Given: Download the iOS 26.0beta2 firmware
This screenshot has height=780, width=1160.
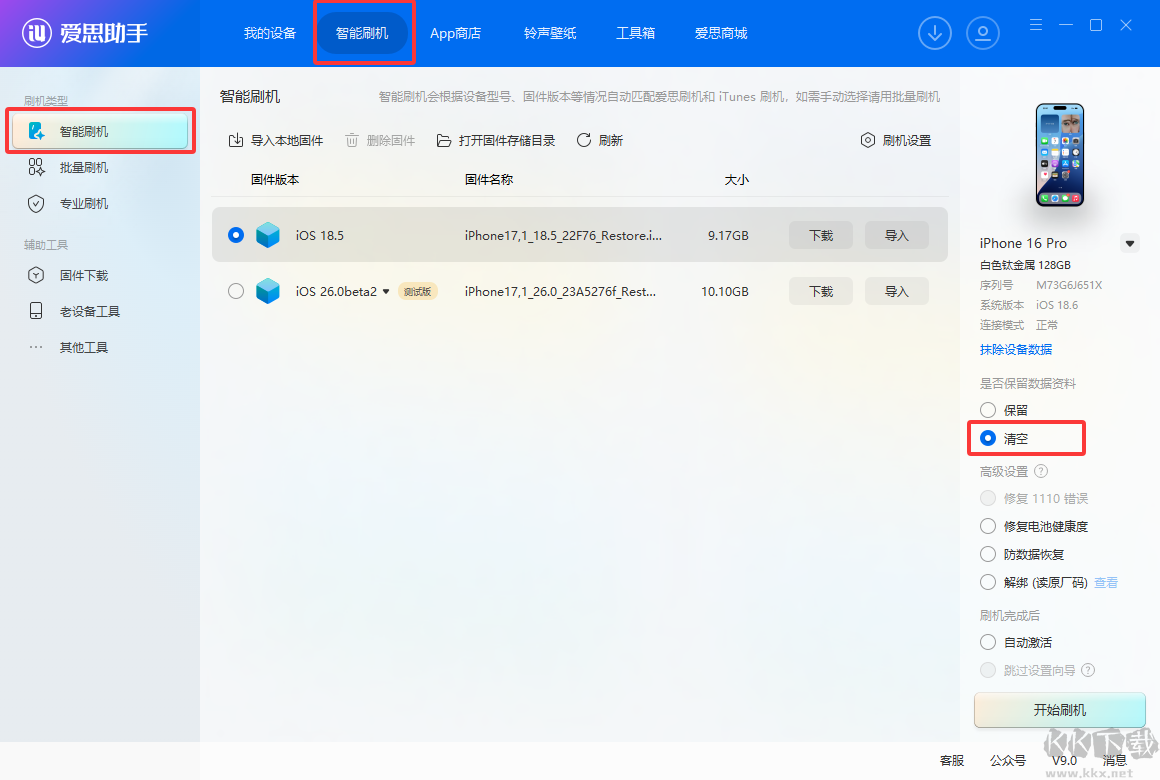Looking at the screenshot, I should (820, 291).
